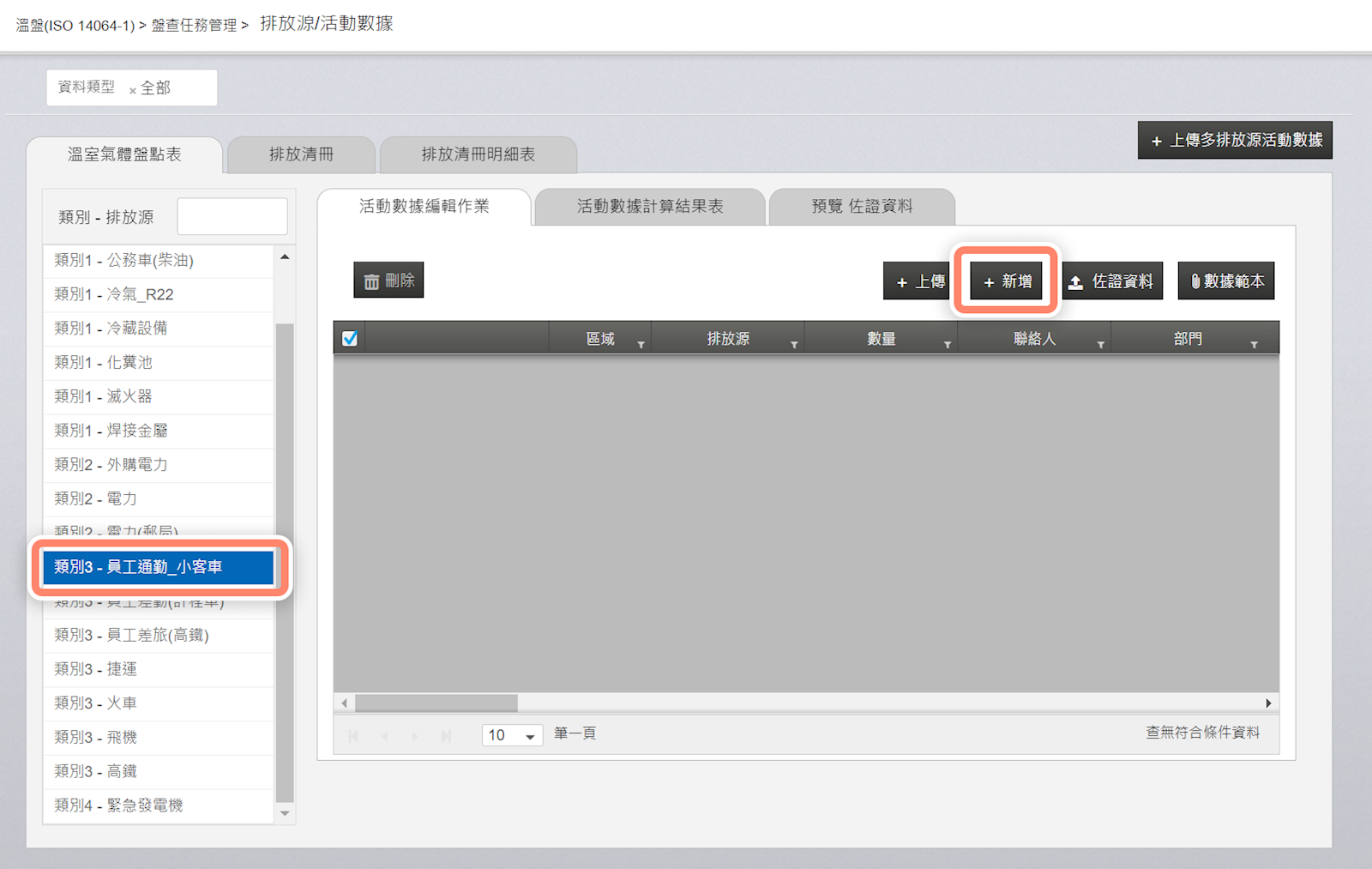Select 類別1 - 化糞池

(159, 362)
